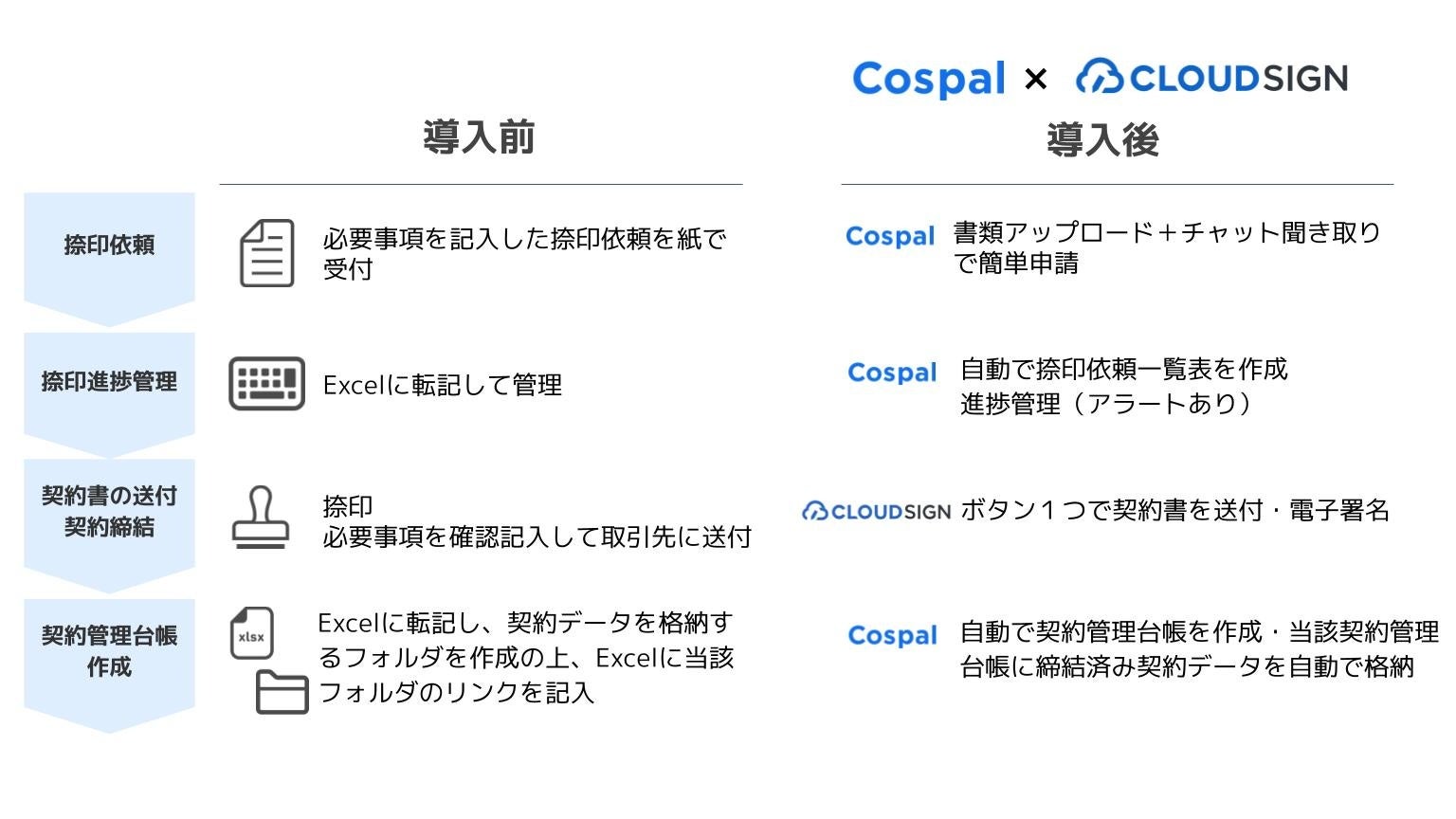Click the ボタン1つで契約書を送付・電子署名 text
Screen dimensions: 1456x819
[1174, 511]
